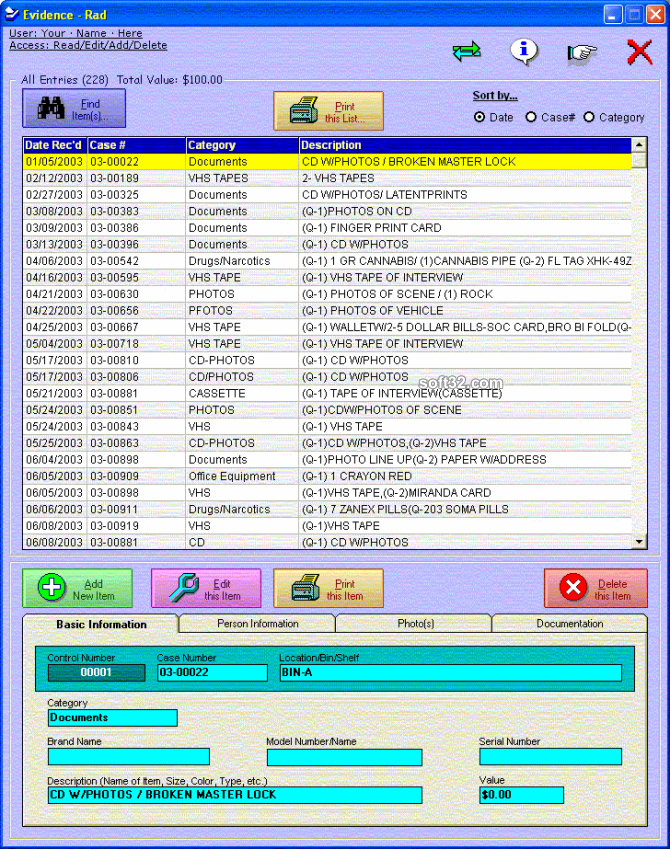This screenshot has width=670, height=849.
Task: Click the list scrollbar down arrow
Action: [x=639, y=541]
